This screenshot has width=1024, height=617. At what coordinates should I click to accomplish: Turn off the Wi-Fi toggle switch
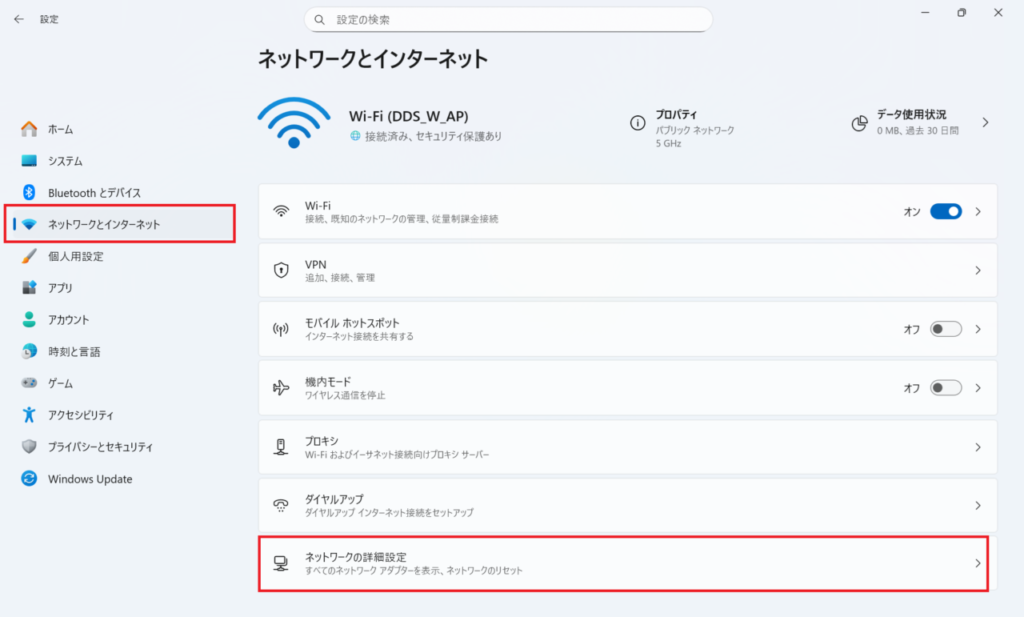click(x=945, y=211)
